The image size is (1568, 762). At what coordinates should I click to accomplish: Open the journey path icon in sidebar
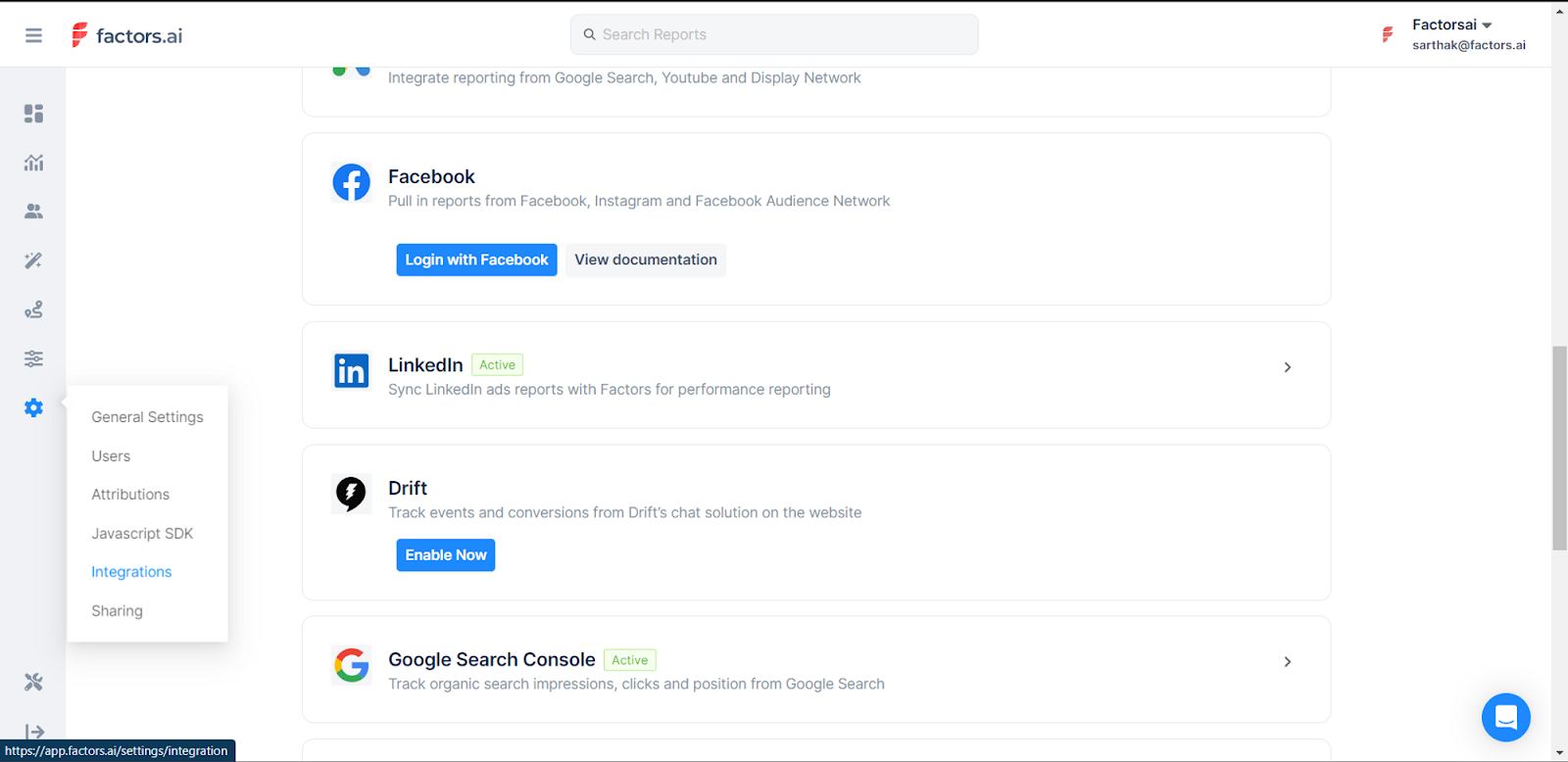tap(33, 310)
